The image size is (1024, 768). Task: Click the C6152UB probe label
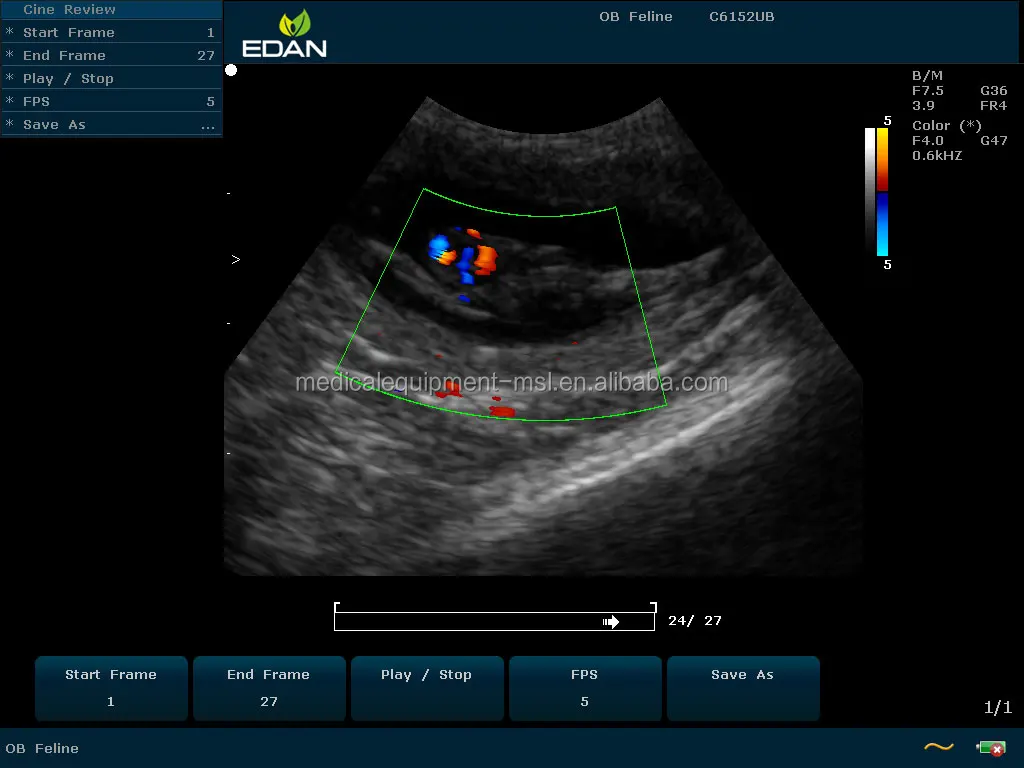click(x=740, y=16)
